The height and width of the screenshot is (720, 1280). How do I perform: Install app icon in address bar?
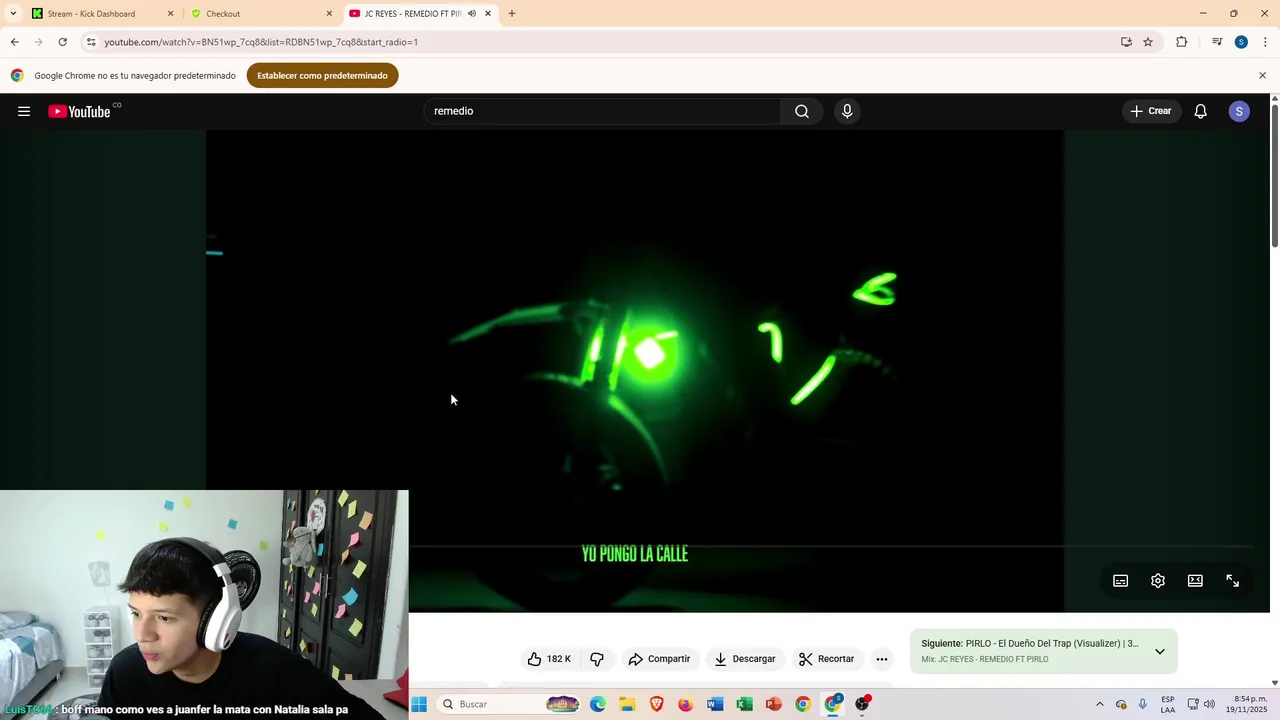pos(1126,42)
